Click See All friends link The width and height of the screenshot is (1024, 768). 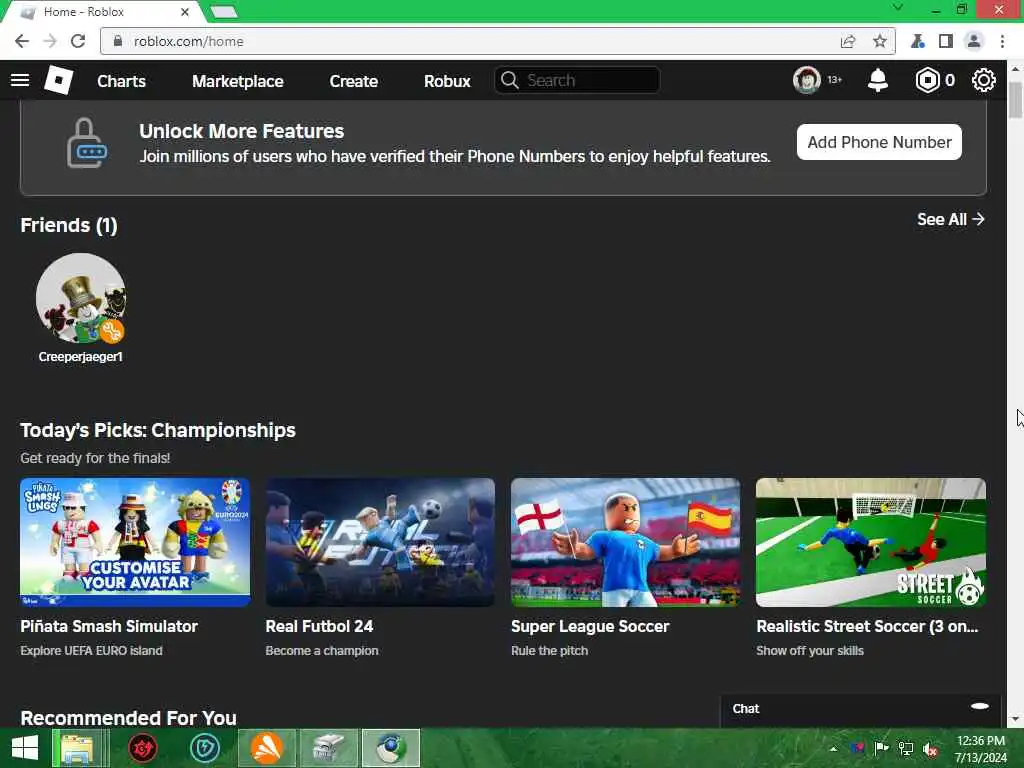point(950,219)
